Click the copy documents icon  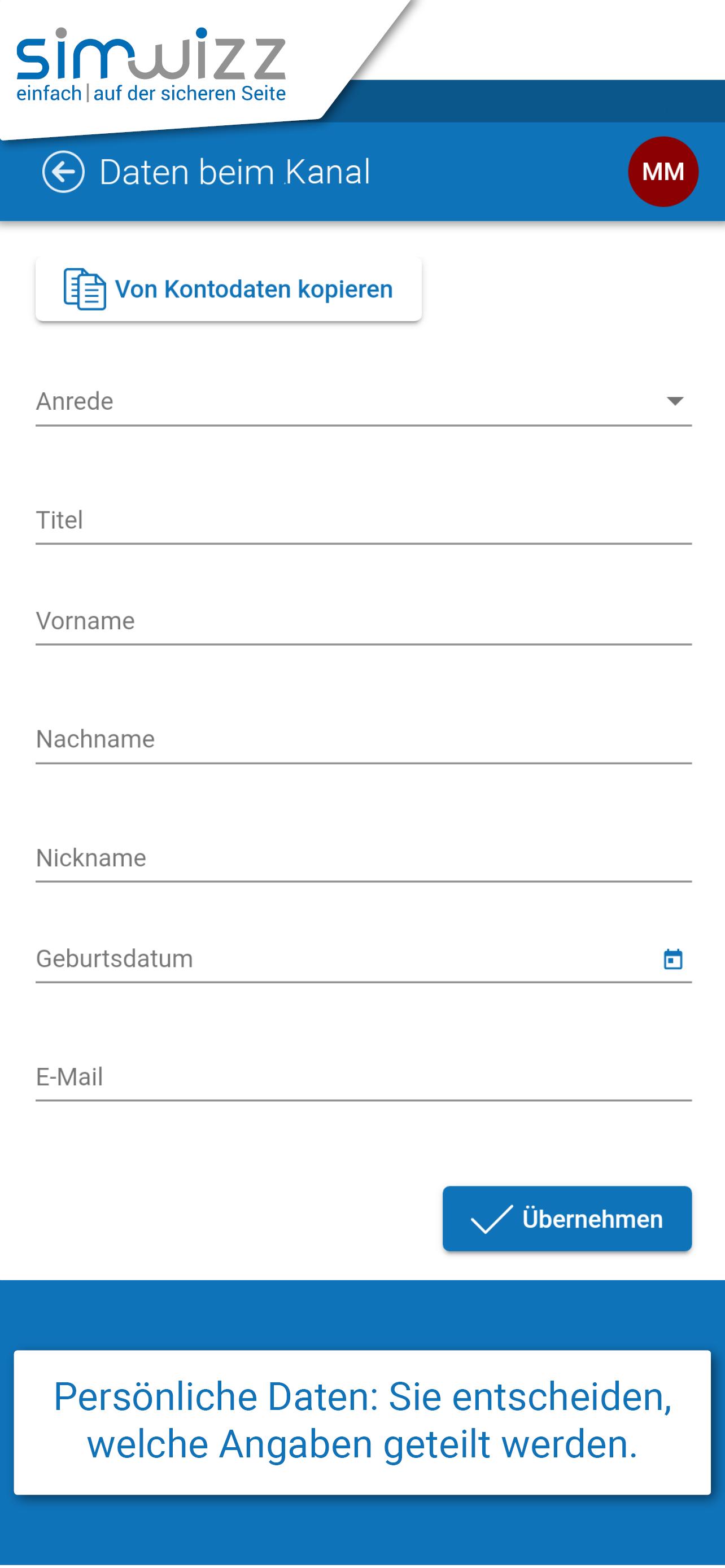click(x=85, y=289)
